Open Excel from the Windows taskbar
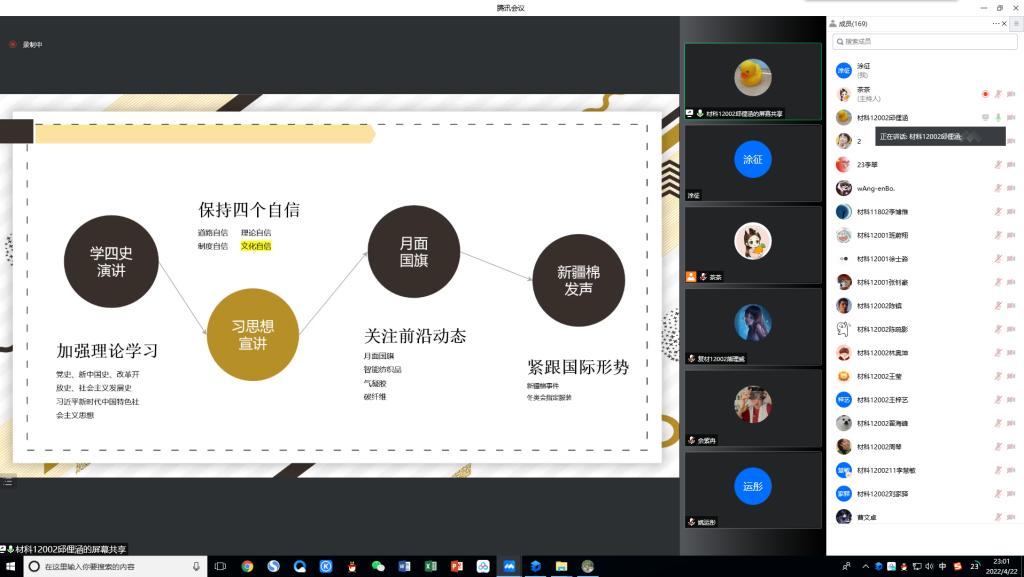Viewport: 1024px width, 577px height. (x=431, y=566)
